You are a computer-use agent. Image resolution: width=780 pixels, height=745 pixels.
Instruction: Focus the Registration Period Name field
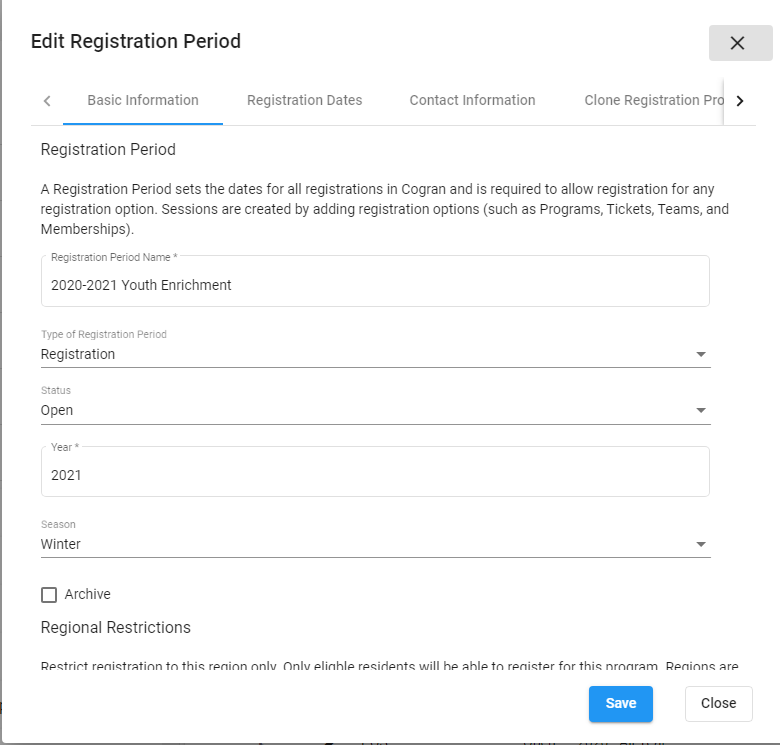(375, 285)
